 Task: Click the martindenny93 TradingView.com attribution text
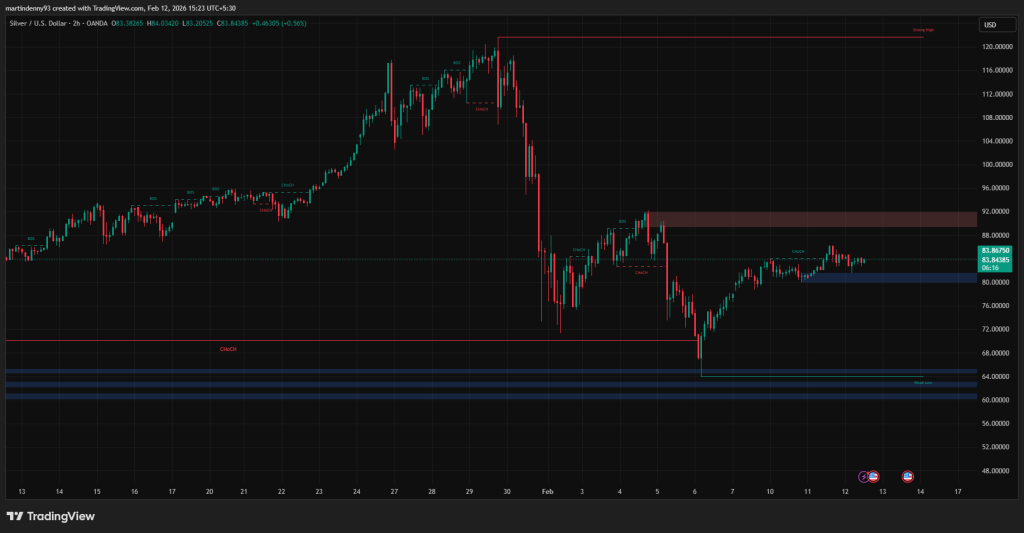click(x=120, y=8)
